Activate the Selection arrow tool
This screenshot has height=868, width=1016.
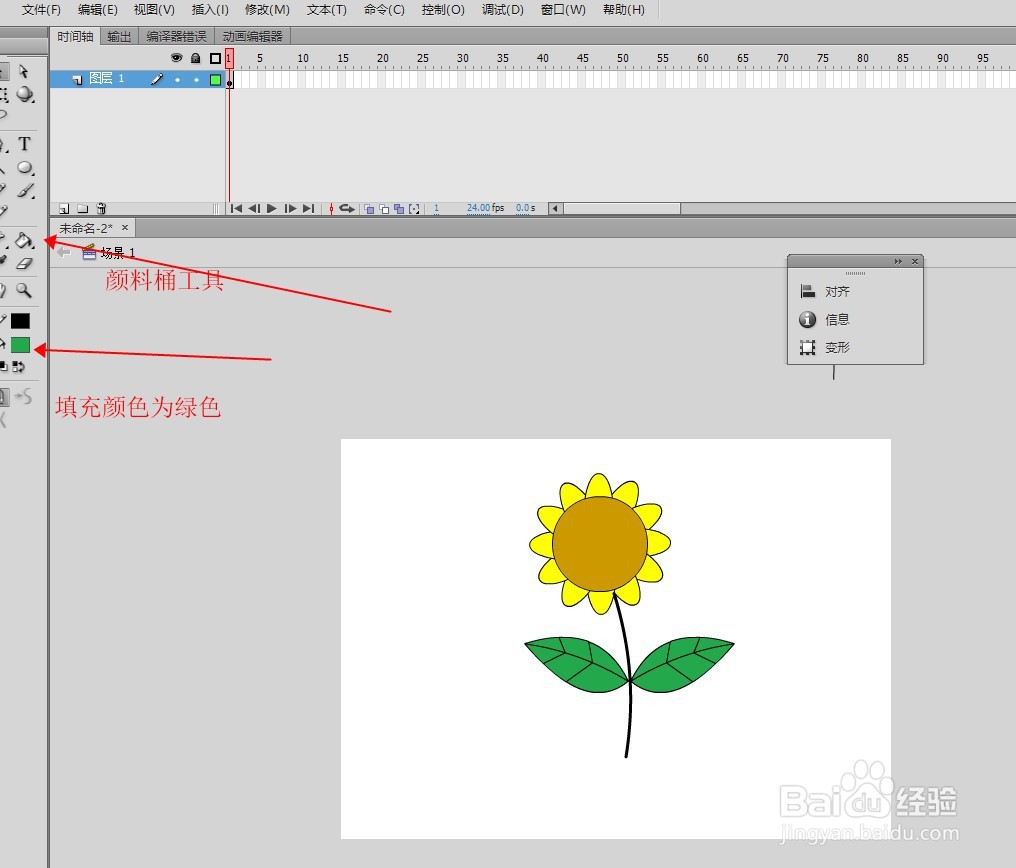[24, 71]
